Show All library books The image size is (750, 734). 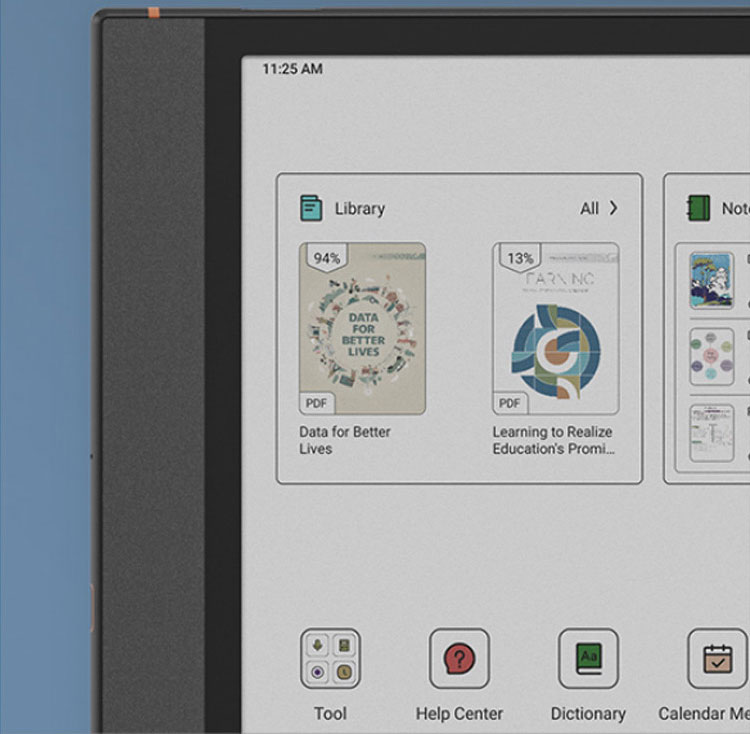pos(589,208)
